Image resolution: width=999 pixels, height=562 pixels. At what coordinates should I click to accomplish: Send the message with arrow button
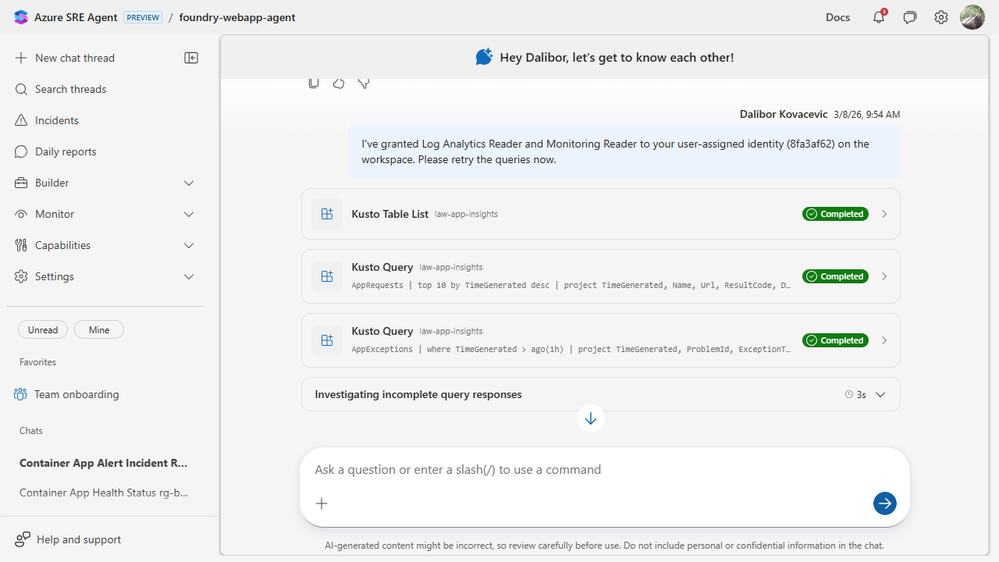click(x=885, y=503)
